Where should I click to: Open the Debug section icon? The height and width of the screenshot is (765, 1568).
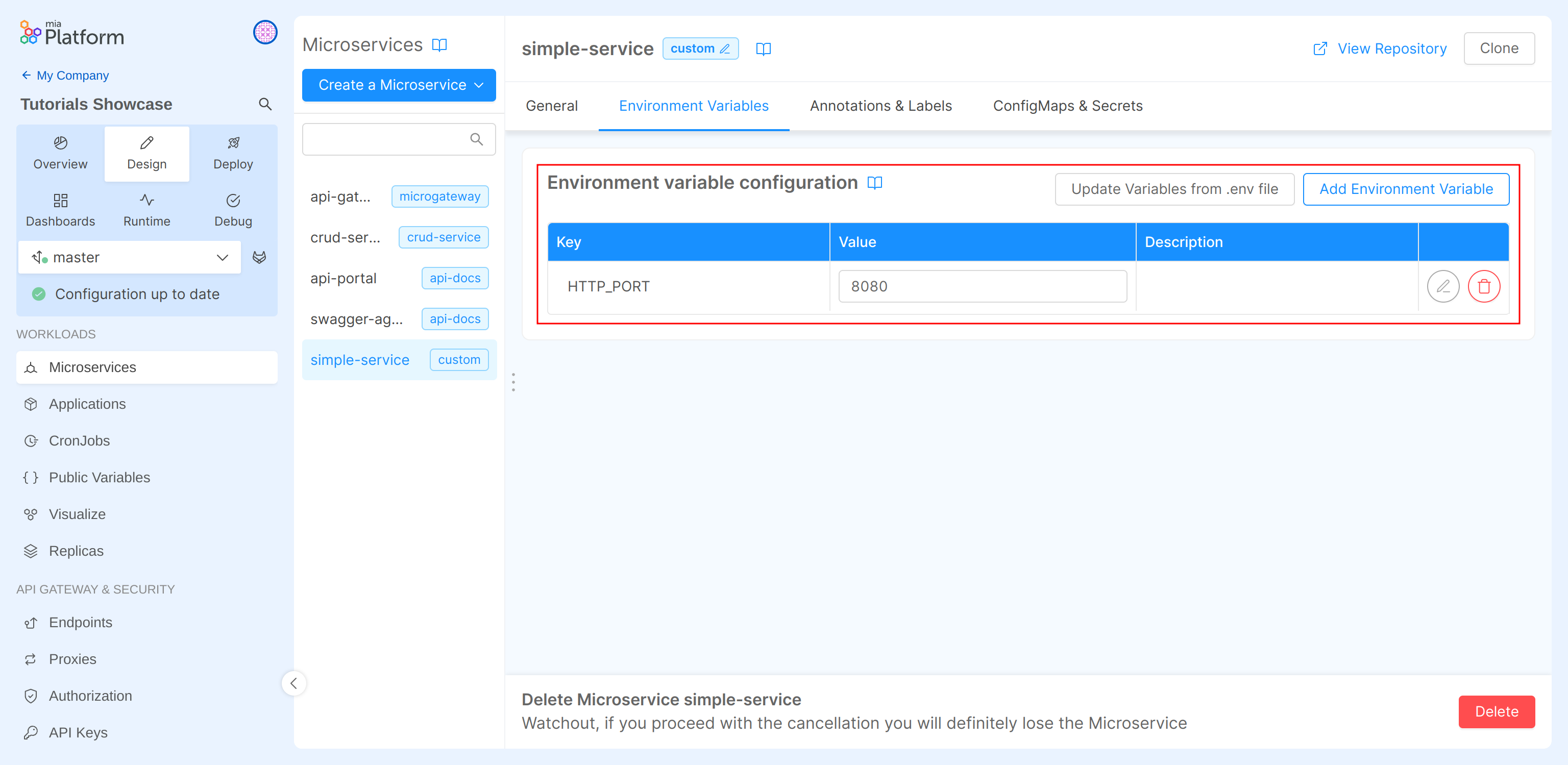click(x=233, y=201)
